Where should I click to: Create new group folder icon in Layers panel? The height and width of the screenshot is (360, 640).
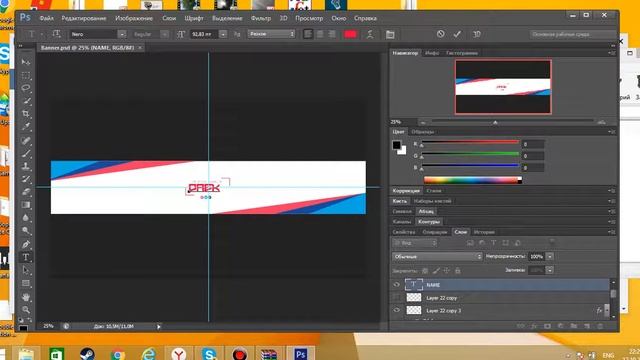(573, 326)
